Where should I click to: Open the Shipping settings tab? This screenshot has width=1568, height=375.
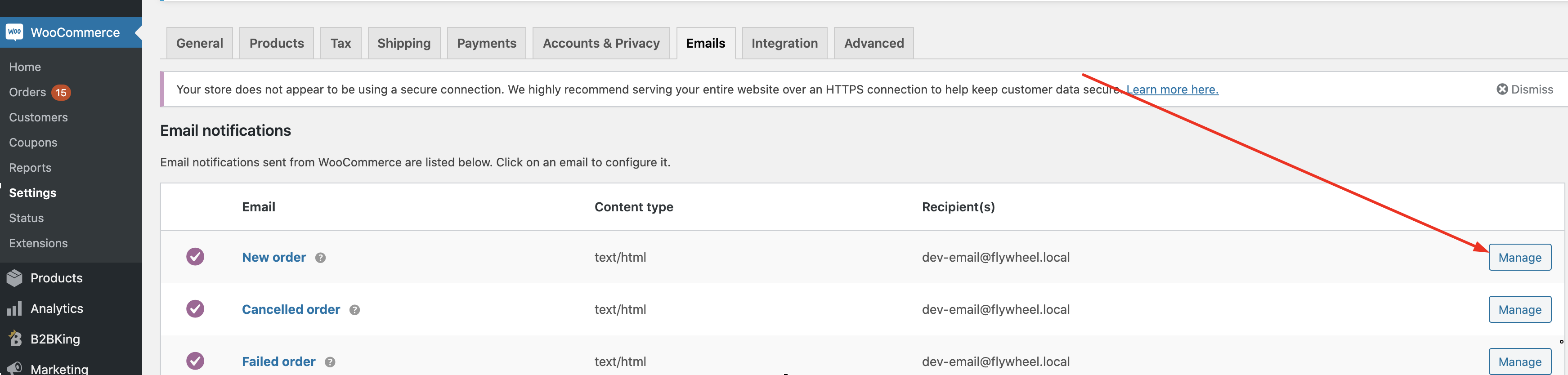point(403,43)
